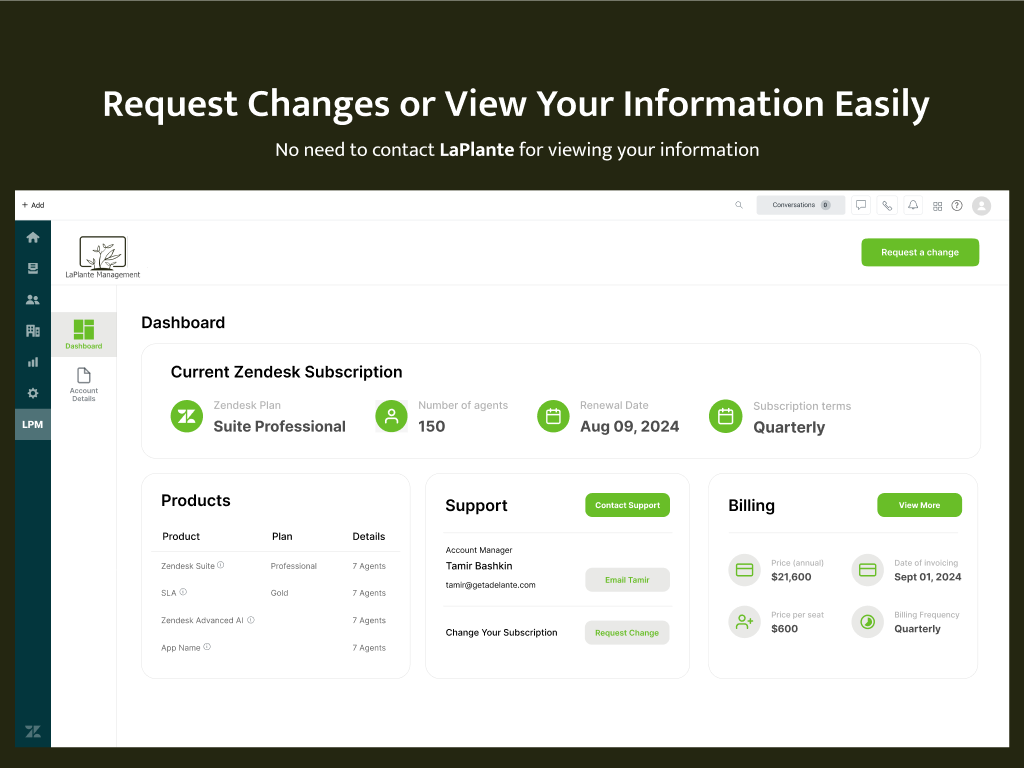Open the Admin settings gear icon
This screenshot has height=769, width=1024.
(x=33, y=393)
